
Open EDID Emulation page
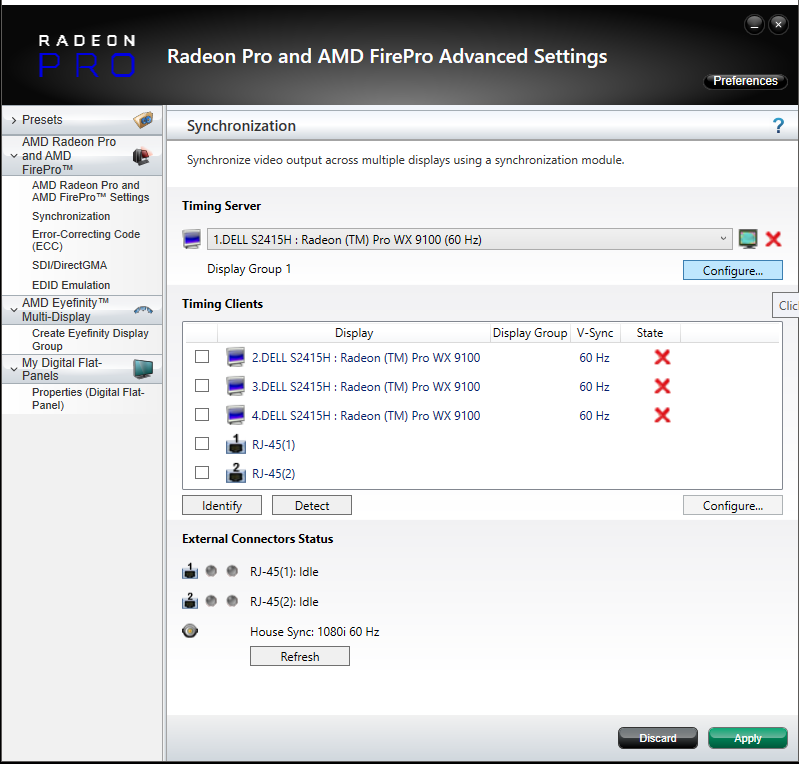tap(71, 285)
